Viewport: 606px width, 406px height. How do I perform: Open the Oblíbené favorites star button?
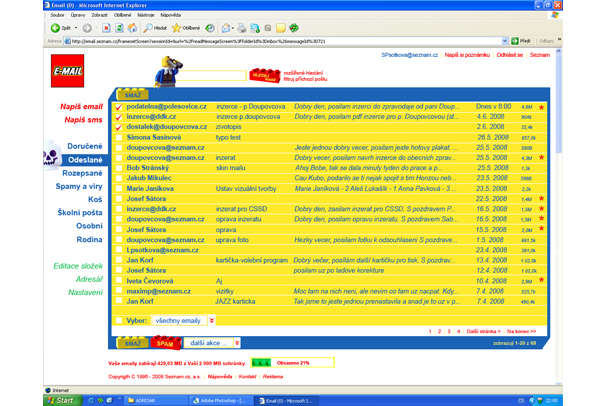coord(185,28)
